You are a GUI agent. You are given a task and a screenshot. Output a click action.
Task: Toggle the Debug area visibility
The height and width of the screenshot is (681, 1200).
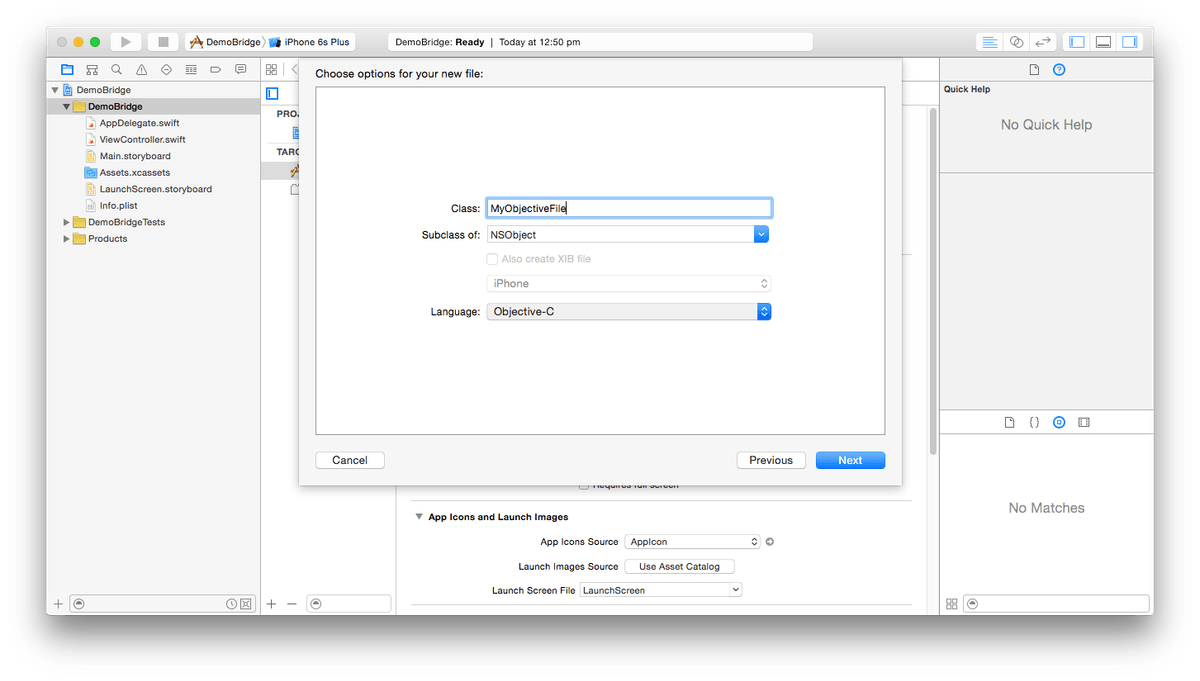(x=1104, y=42)
